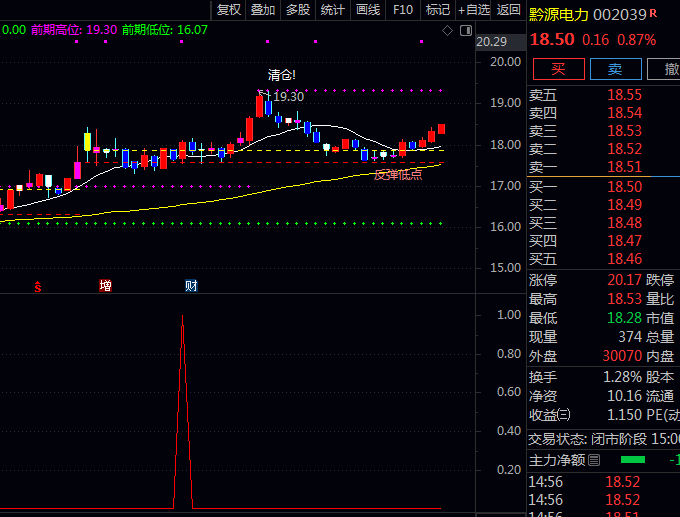The height and width of the screenshot is (517, 680).
Task: Click the 交易状态 status text
Action: pyautogui.click(x=604, y=439)
